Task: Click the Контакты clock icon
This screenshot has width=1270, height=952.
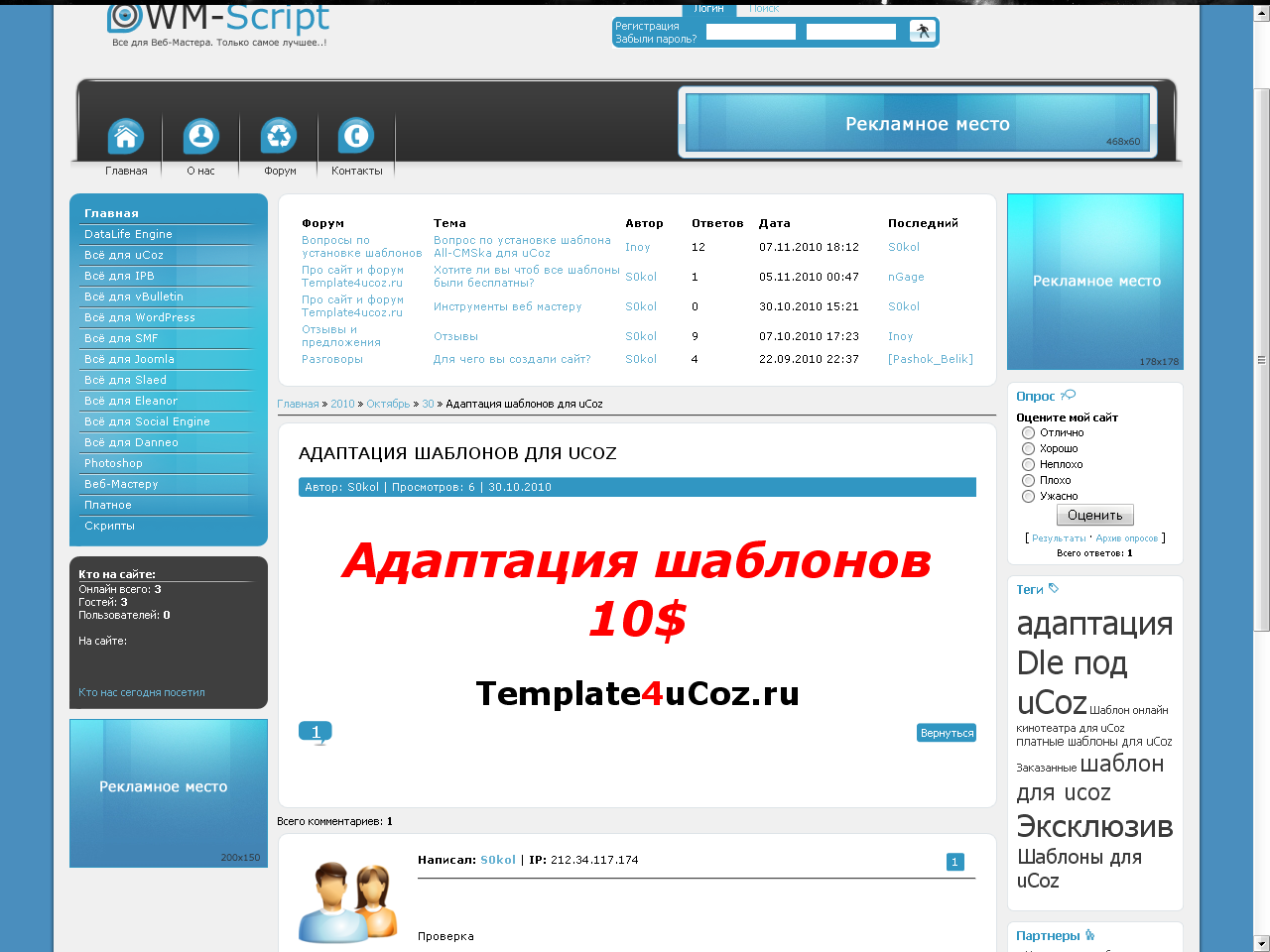Action: (x=356, y=136)
